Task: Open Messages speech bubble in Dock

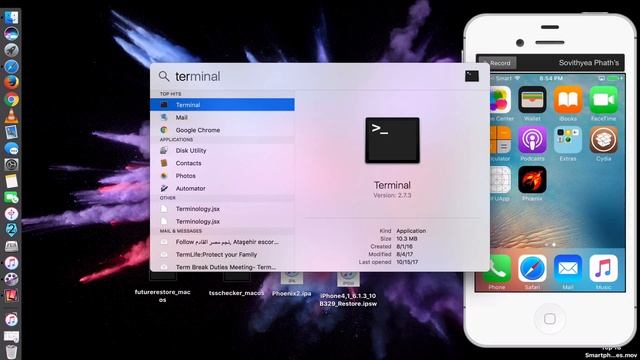Action: pos(11,148)
